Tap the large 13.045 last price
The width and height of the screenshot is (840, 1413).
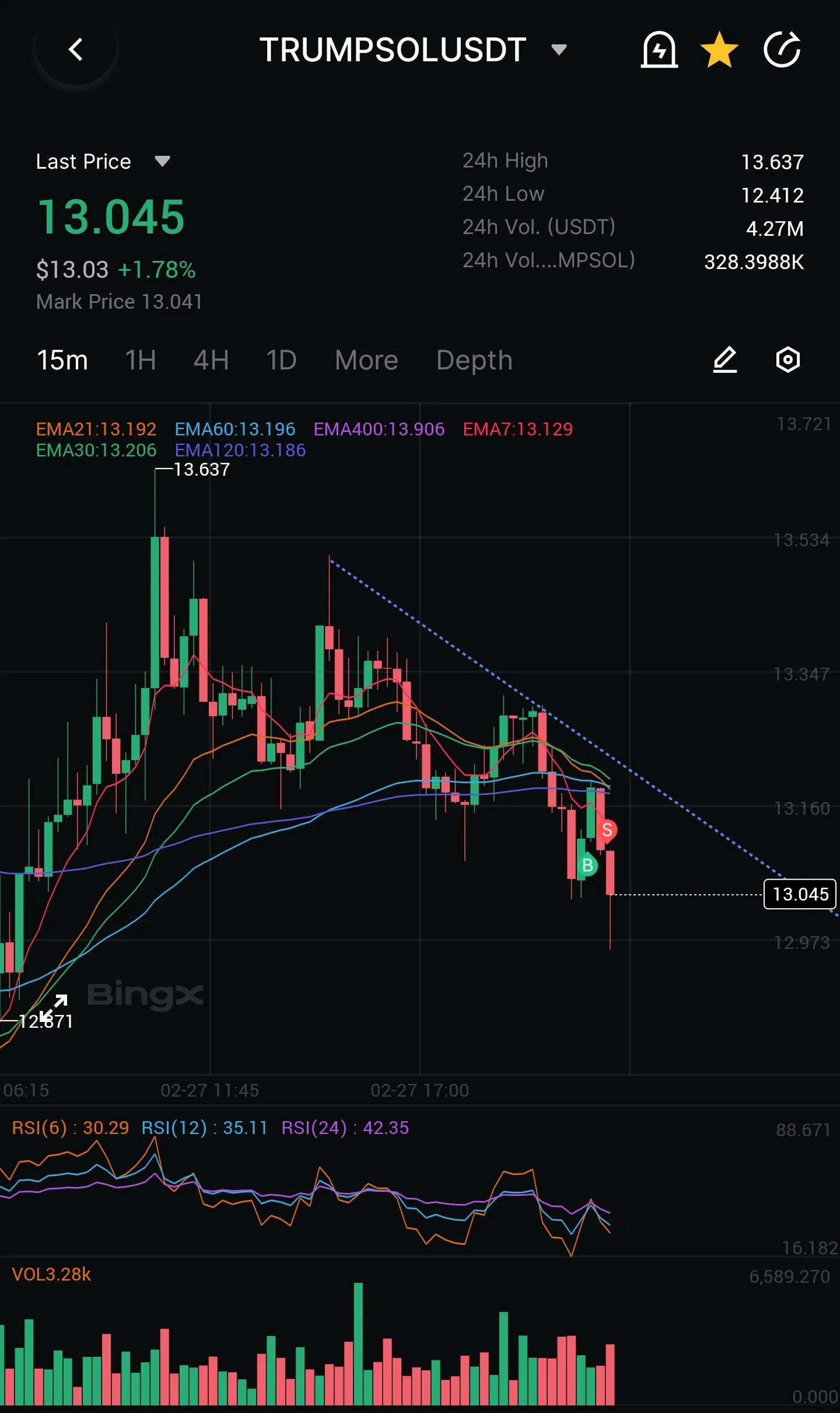111,217
